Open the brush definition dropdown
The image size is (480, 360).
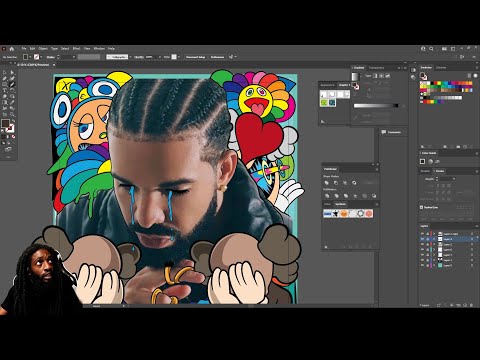(x=130, y=57)
